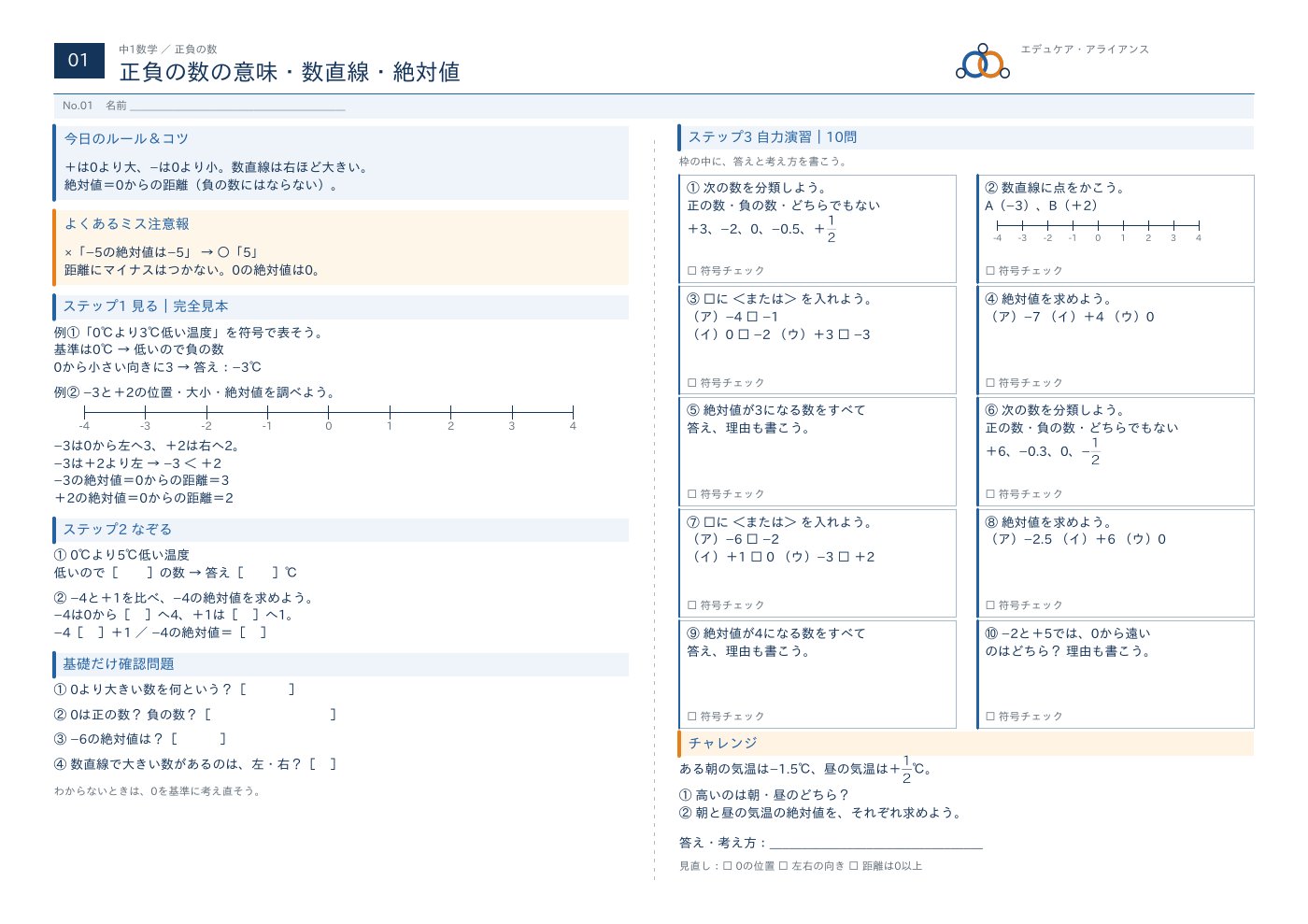Screen dimensions: 1308x924
Task: Click the 答え・考え方 answer line
Action: (x=875, y=845)
